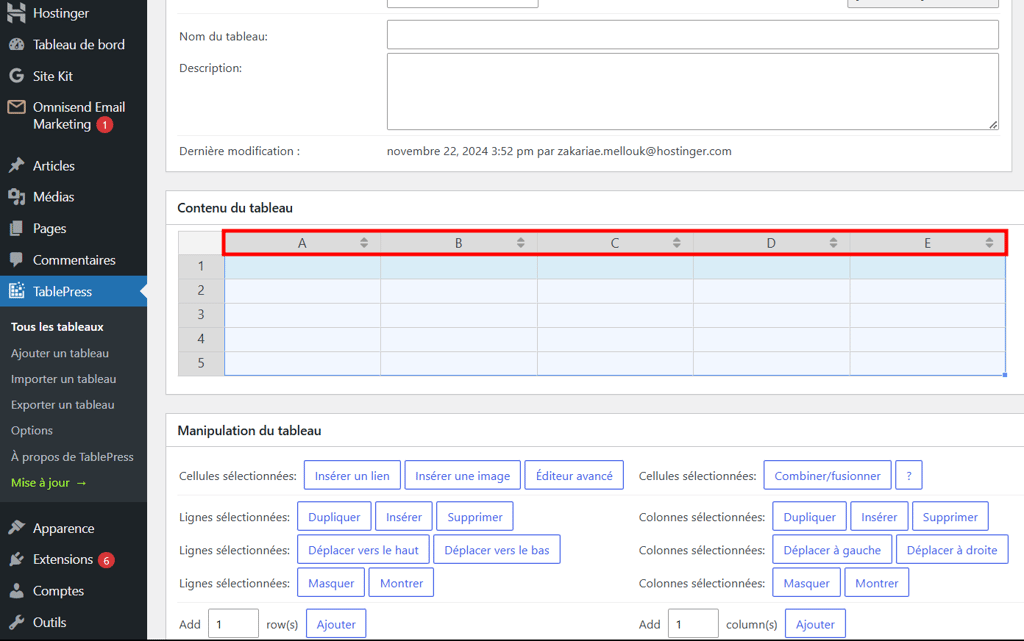Click the Insérer une image button
The width and height of the screenshot is (1024, 641).
pyautogui.click(x=462, y=475)
